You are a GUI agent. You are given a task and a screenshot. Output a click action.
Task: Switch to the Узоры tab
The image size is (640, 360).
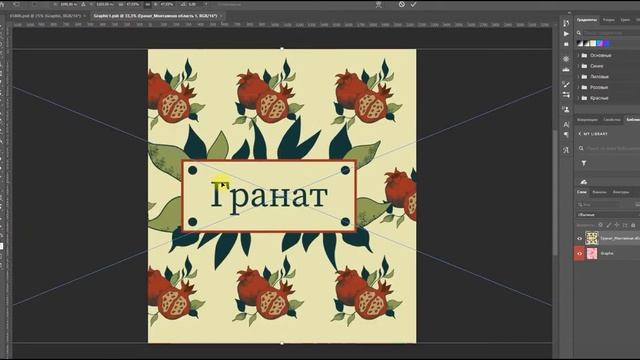[609, 20]
